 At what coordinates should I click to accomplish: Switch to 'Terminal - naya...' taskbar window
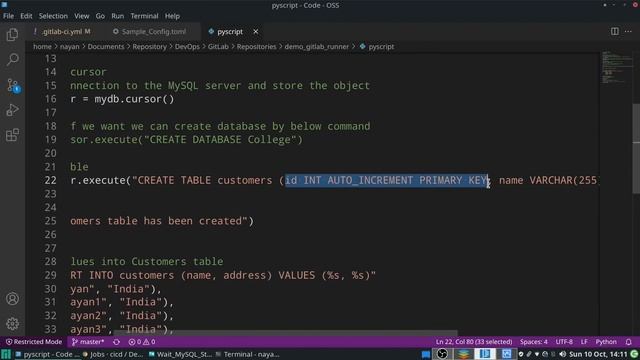(x=247, y=354)
